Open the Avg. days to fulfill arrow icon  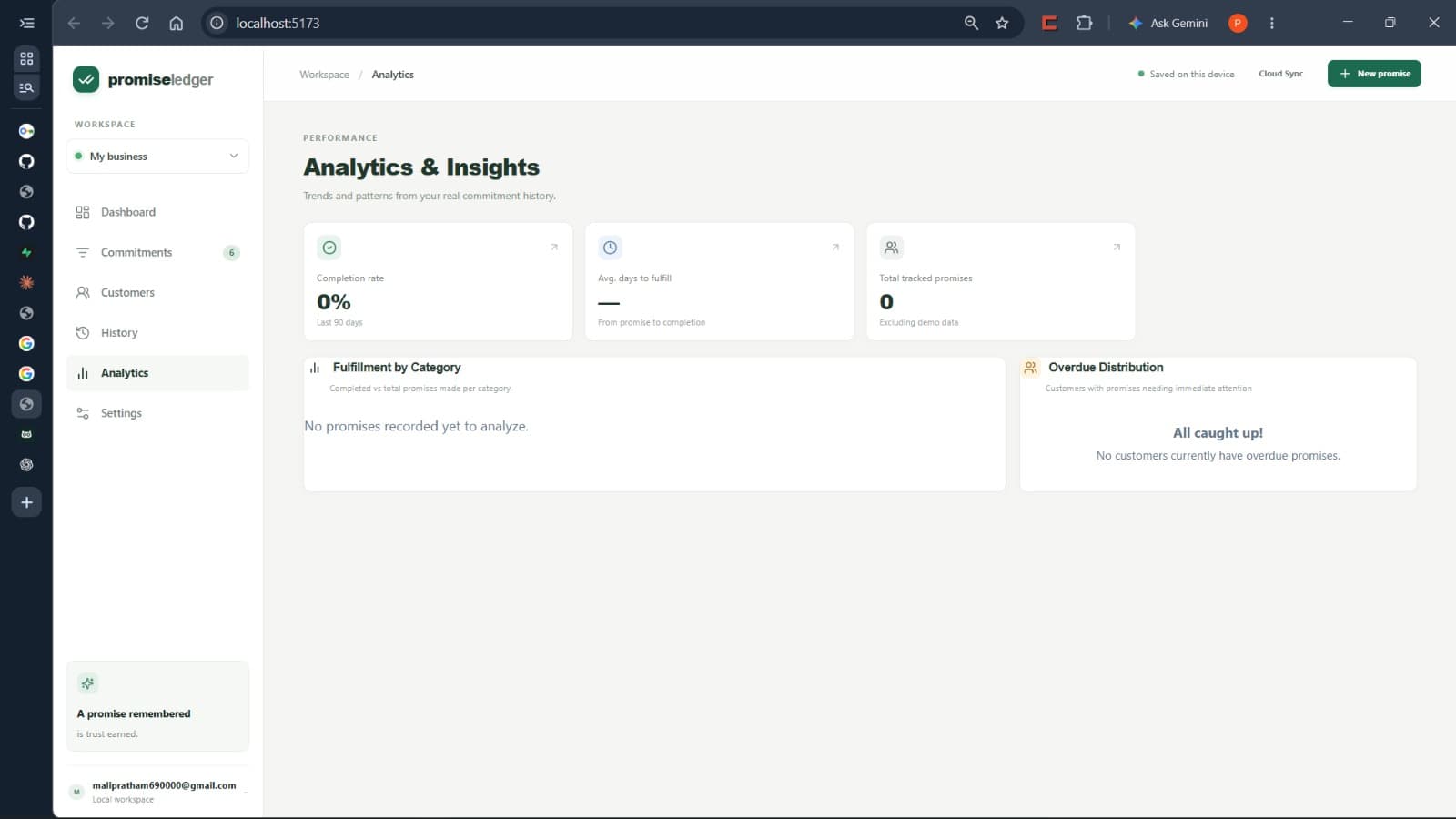pyautogui.click(x=835, y=247)
